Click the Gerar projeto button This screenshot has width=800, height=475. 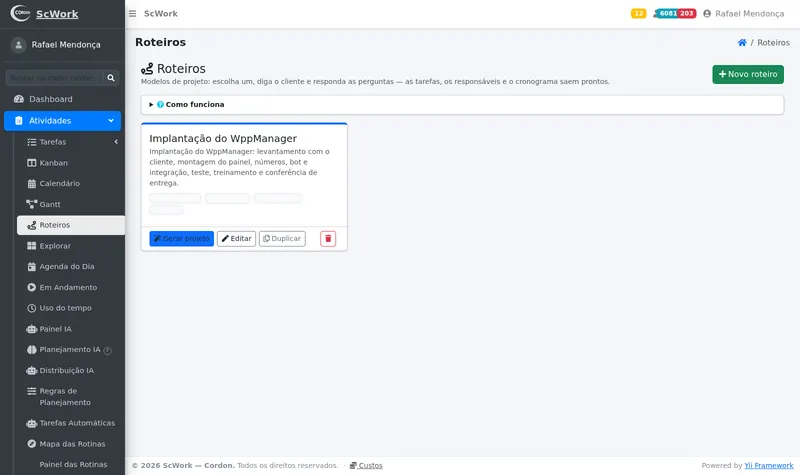182,239
